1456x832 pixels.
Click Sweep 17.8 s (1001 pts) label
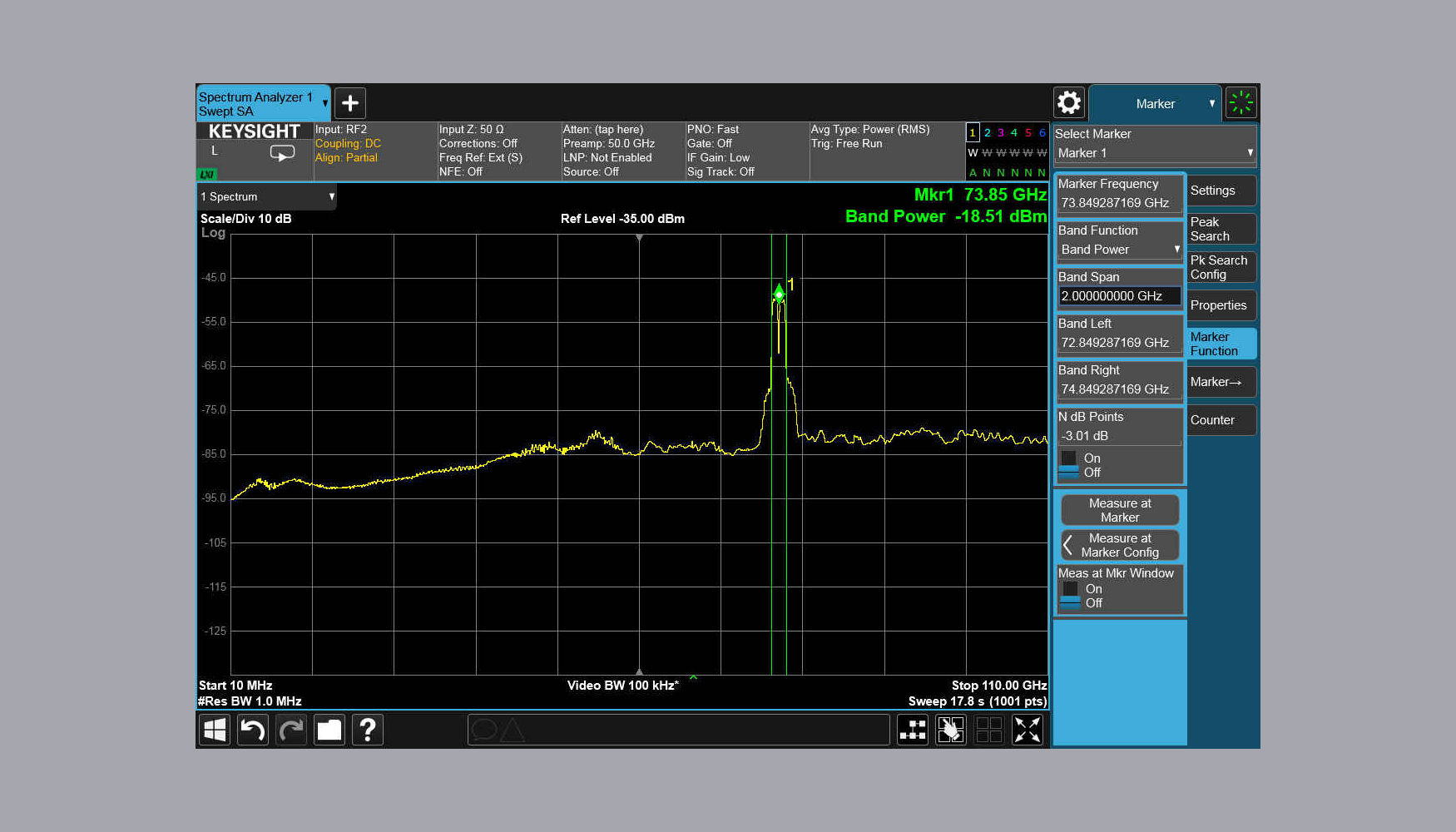tap(978, 701)
